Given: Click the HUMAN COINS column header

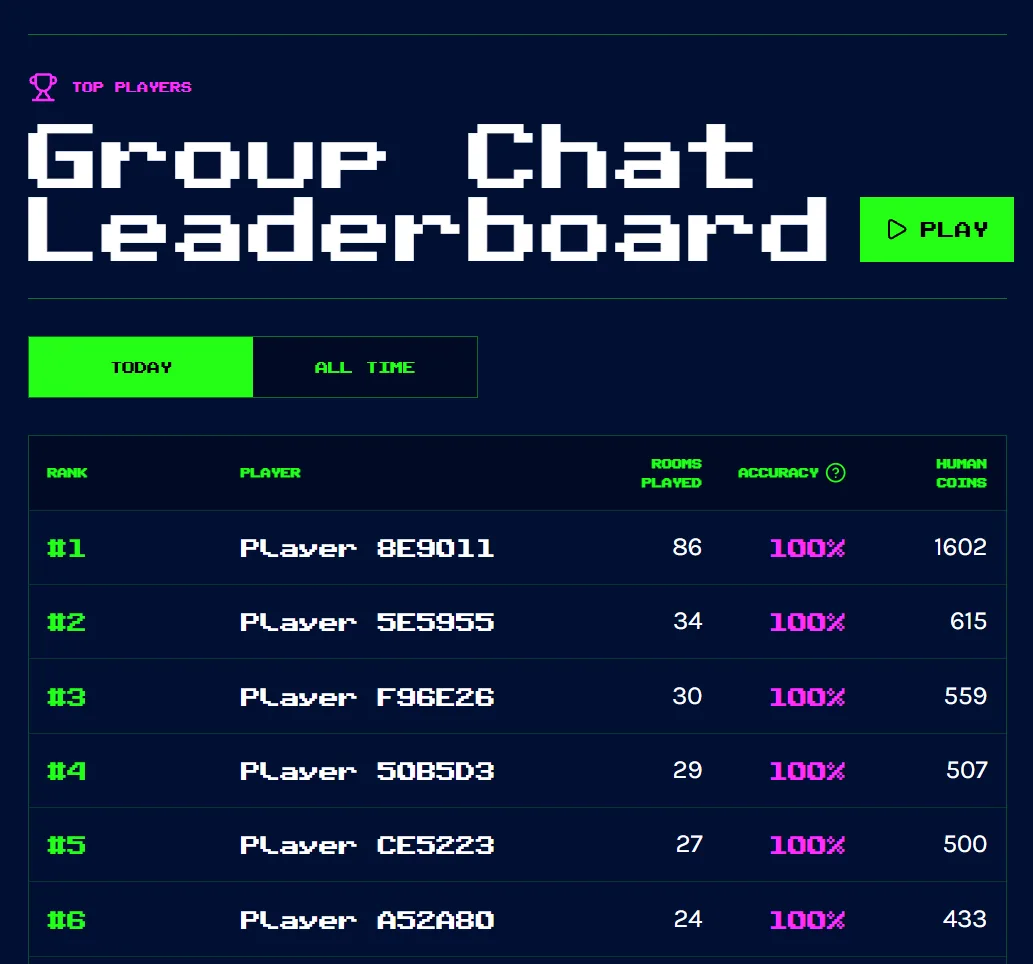Looking at the screenshot, I should pos(961,473).
